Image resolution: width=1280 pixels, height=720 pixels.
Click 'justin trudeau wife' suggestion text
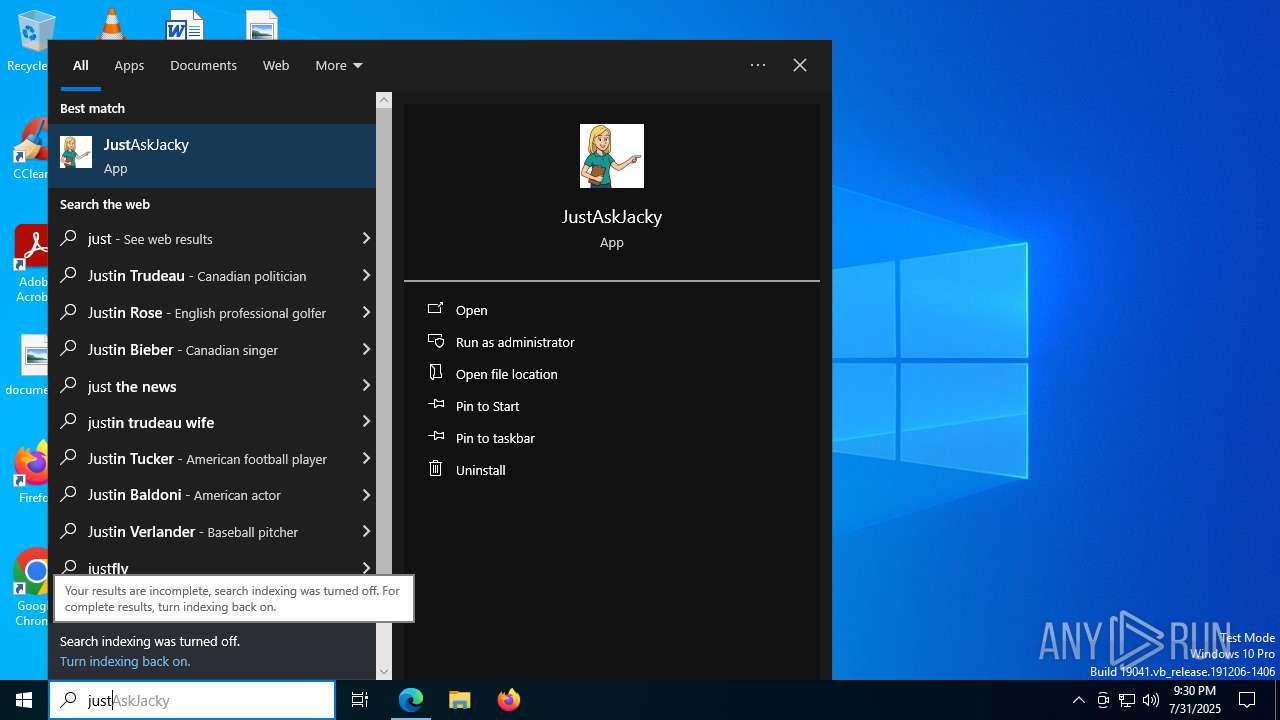(151, 422)
